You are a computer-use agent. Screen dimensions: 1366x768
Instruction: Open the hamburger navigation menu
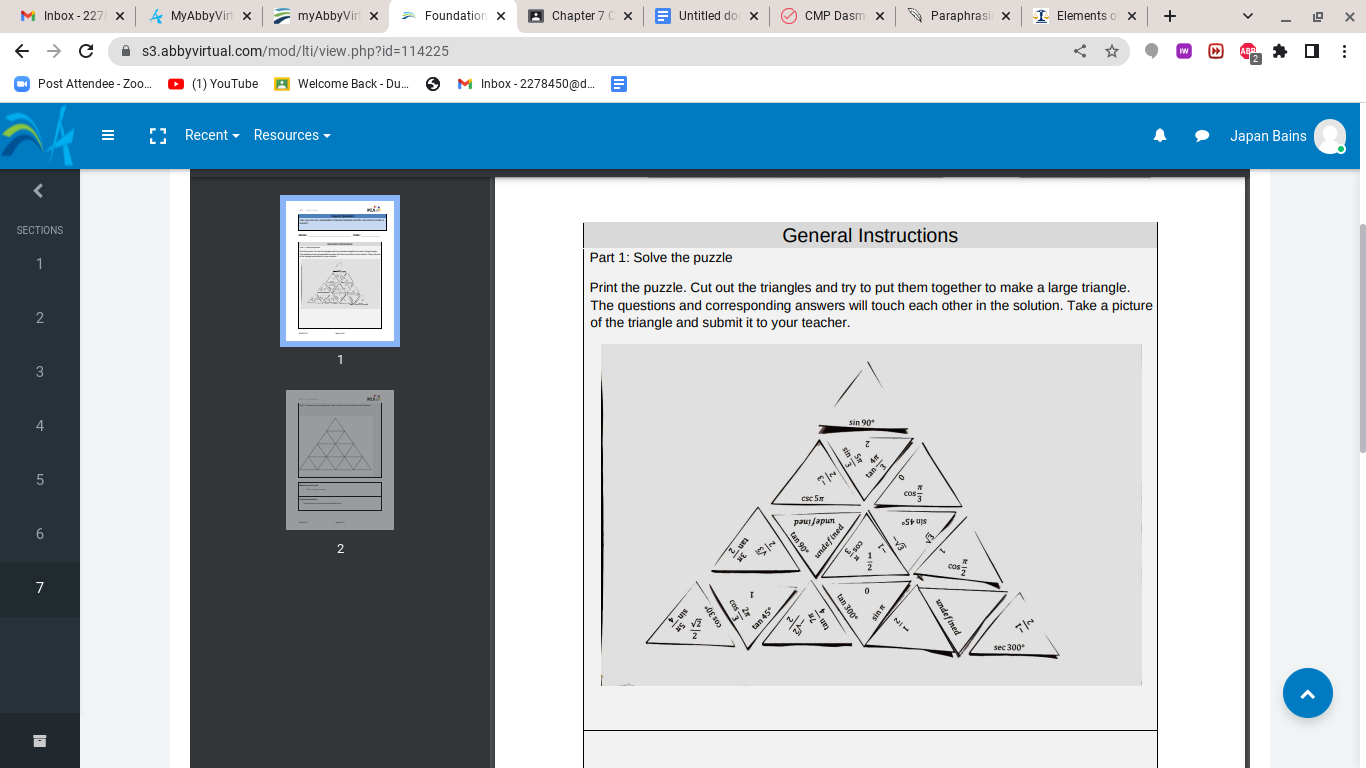pos(108,135)
